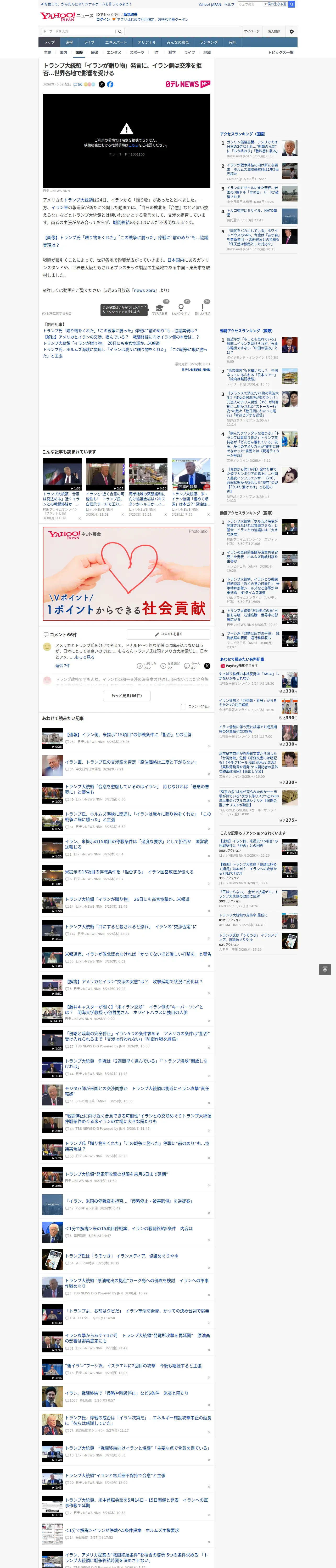Screen dimensions: 336x1568
Task: Share the first comment on X
Action: point(207,666)
